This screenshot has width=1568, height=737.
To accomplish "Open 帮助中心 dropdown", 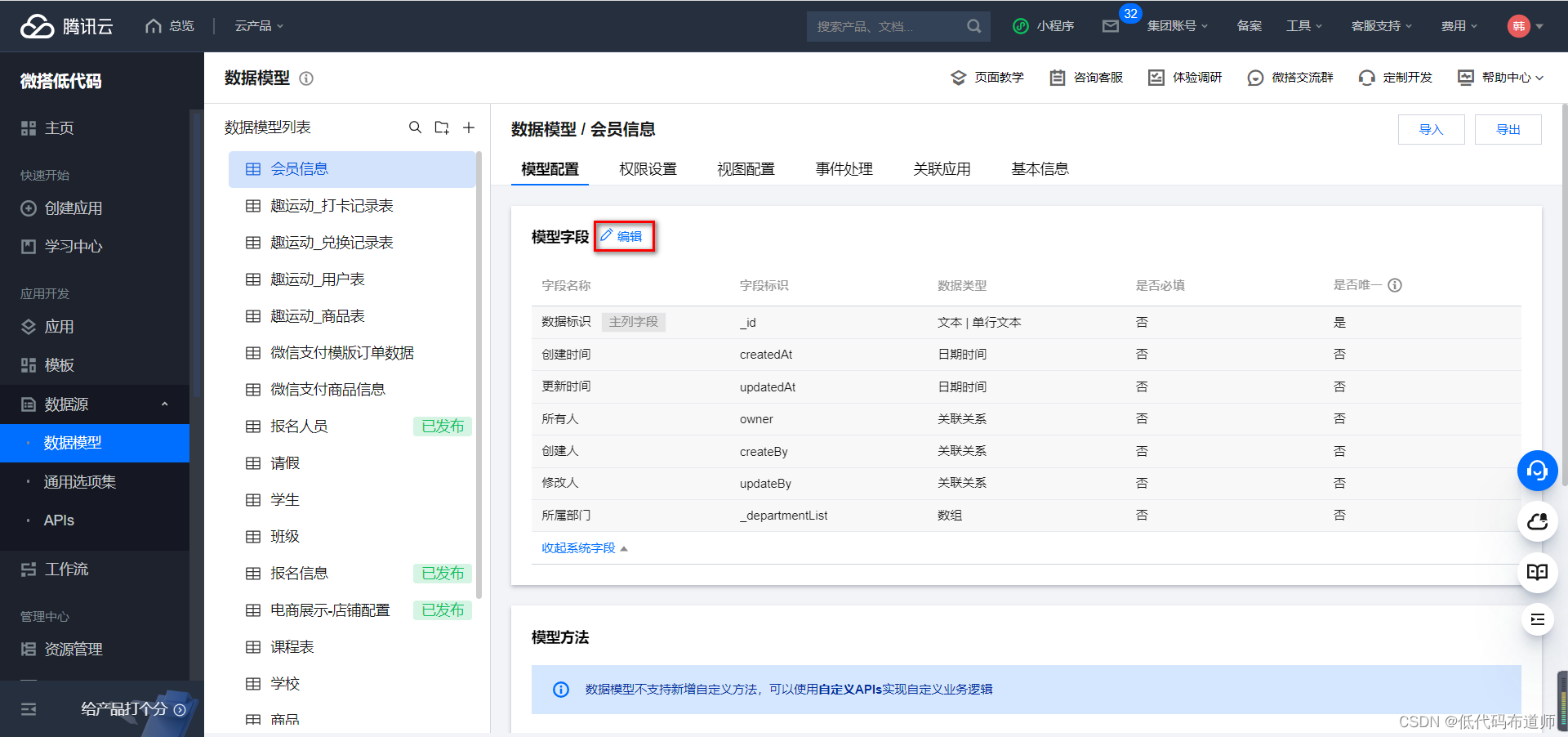I will click(x=1501, y=78).
